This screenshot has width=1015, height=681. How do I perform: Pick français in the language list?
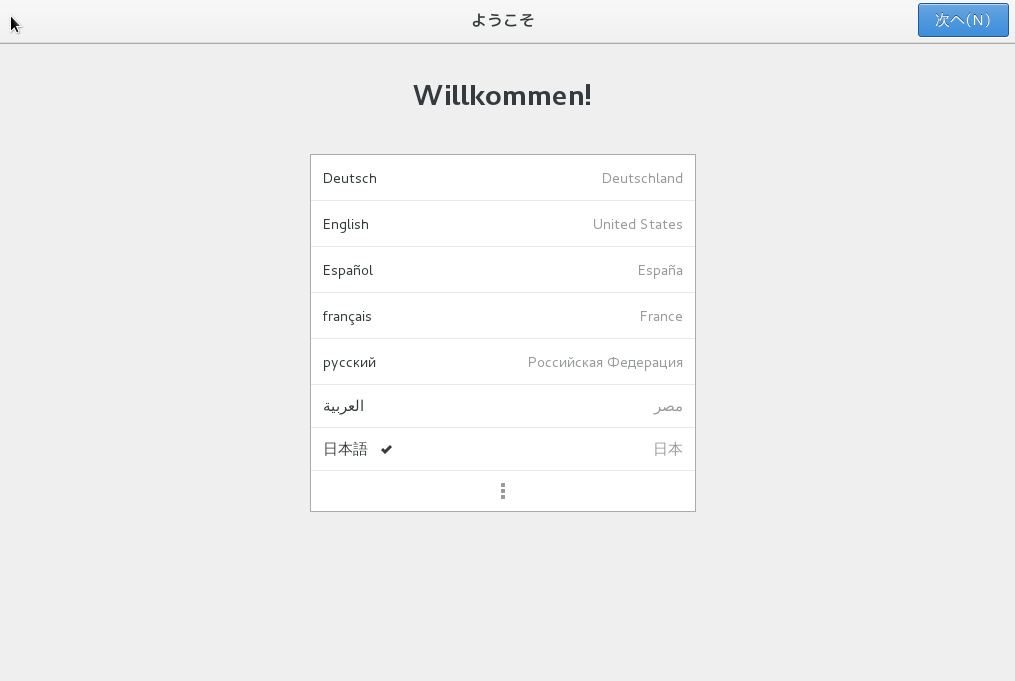coord(503,316)
